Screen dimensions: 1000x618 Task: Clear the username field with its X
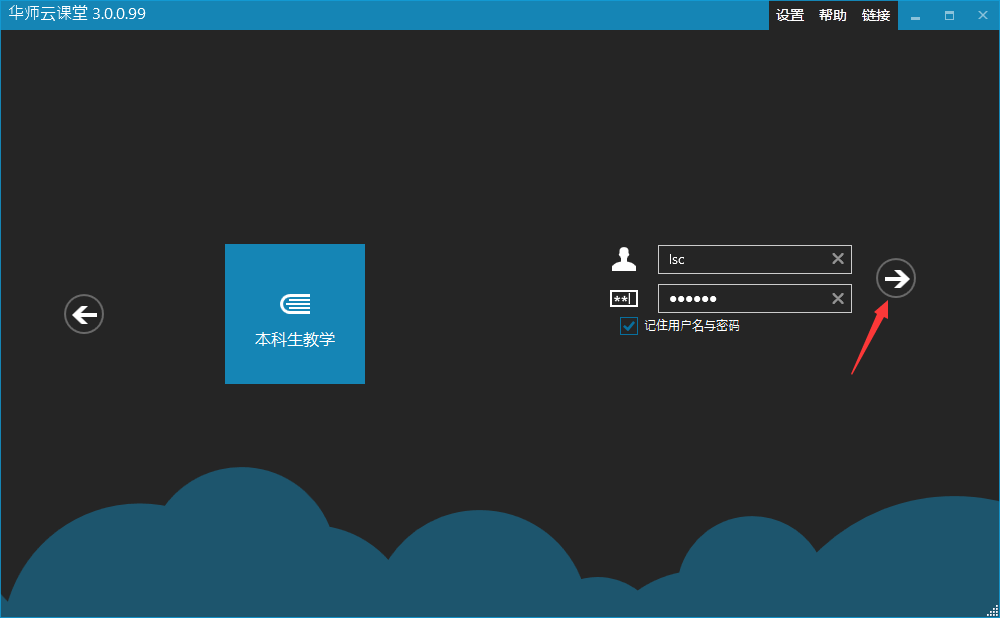pyautogui.click(x=838, y=259)
